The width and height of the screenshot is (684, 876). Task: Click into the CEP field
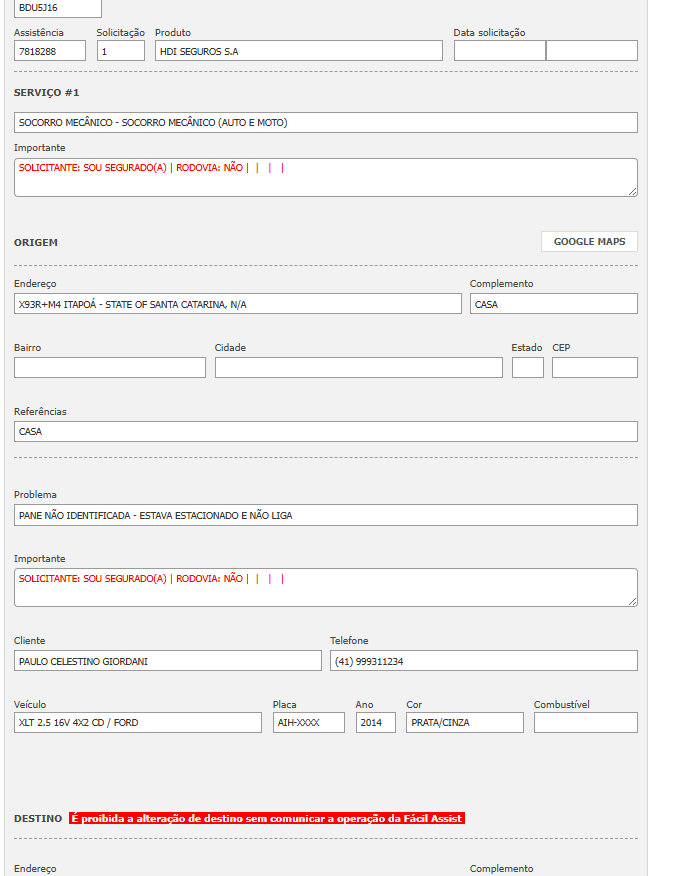(594, 368)
